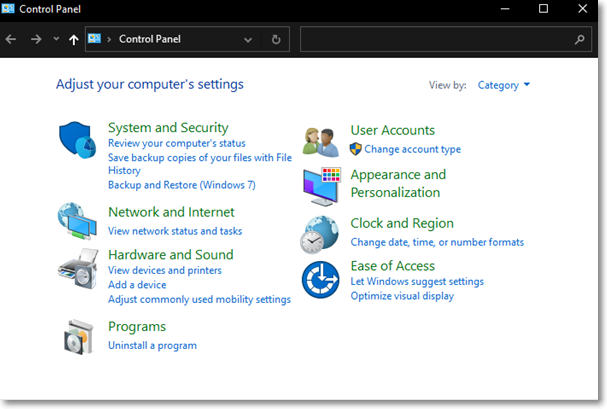Click the Hardware and Sound printer icon
The width and height of the screenshot is (607, 409).
76,267
